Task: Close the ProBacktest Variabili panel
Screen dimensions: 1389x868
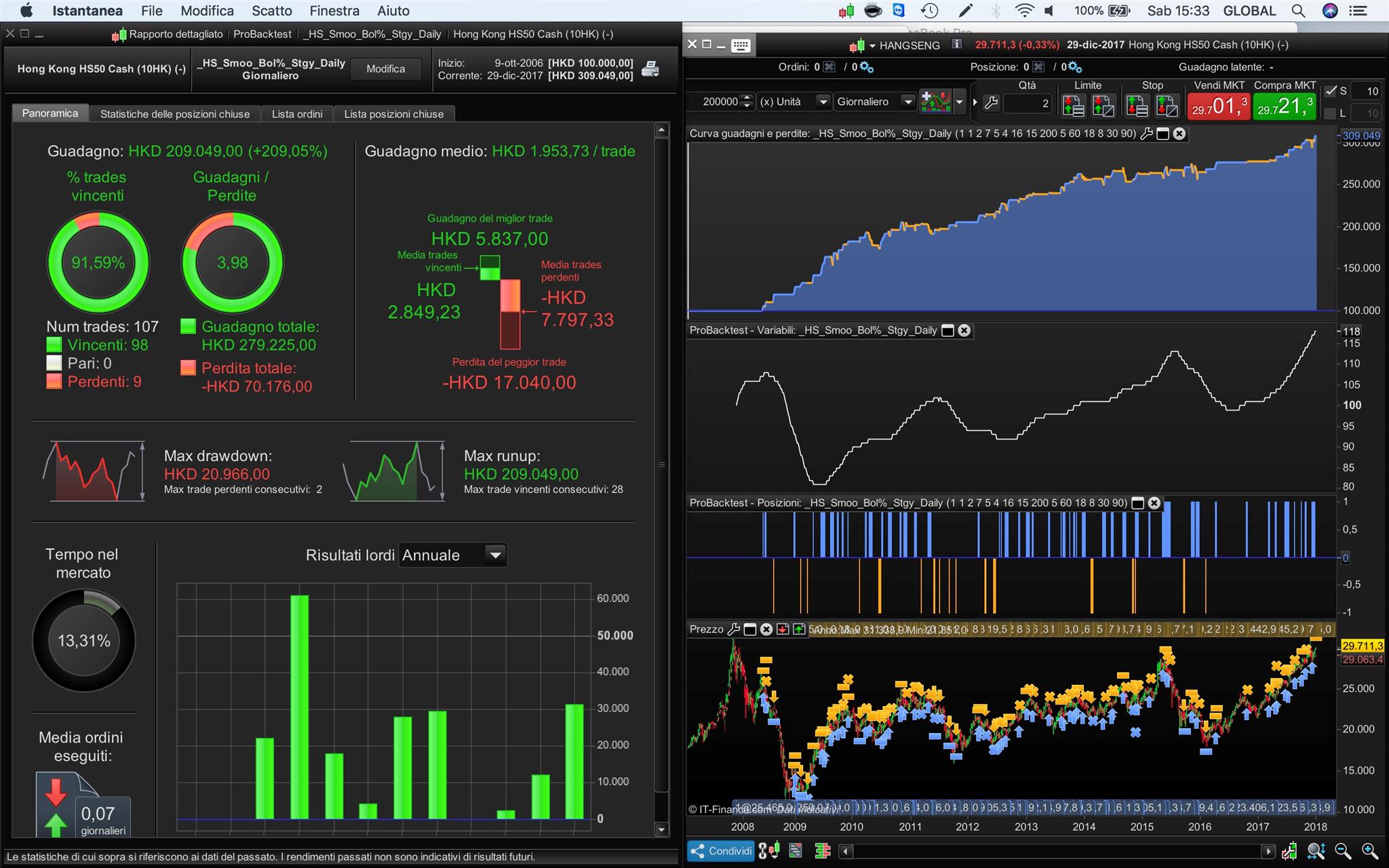Action: (964, 330)
